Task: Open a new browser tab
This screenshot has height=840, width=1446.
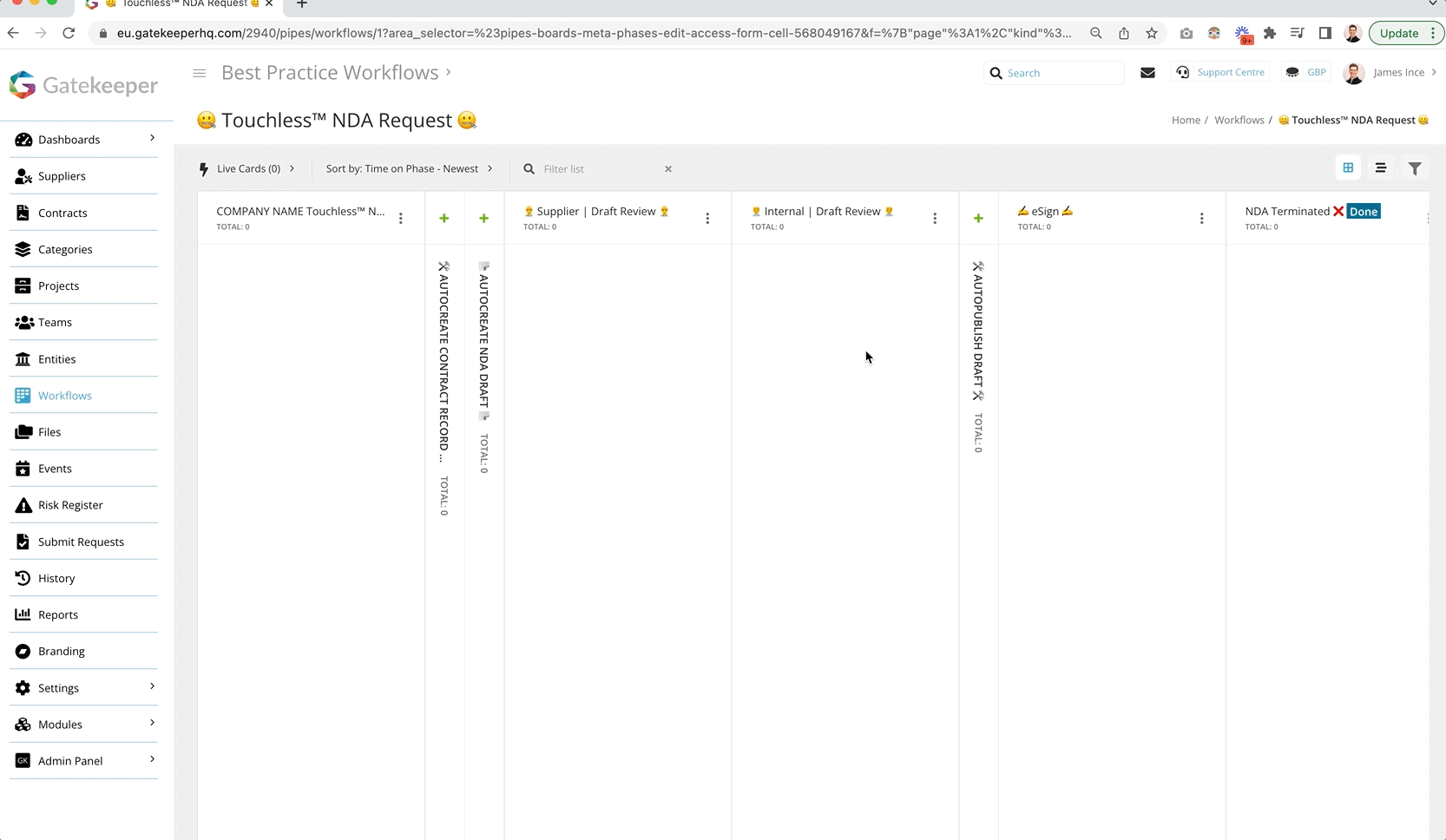Action: pyautogui.click(x=302, y=4)
